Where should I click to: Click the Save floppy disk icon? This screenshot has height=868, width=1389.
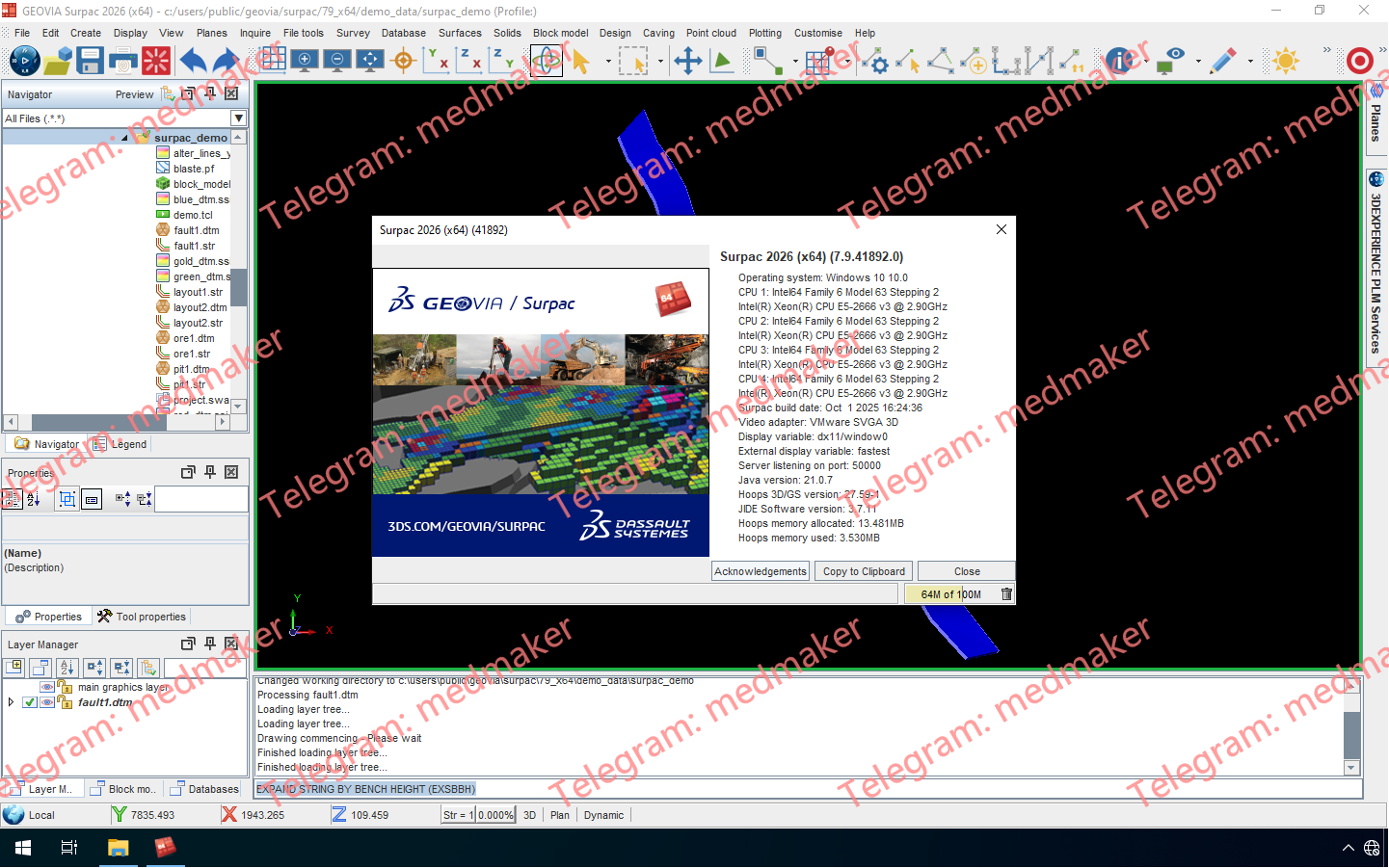[x=90, y=61]
